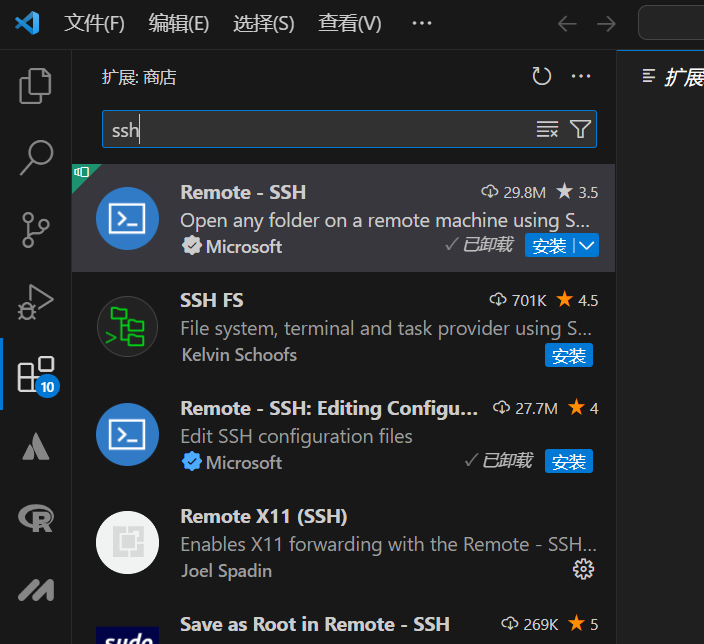Screen dimensions: 704x644
Task: Open the Source Control view
Action: [x=35, y=229]
